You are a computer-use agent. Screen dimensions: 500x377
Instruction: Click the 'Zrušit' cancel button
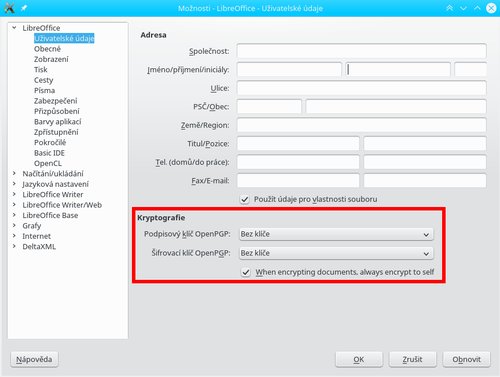(412, 359)
